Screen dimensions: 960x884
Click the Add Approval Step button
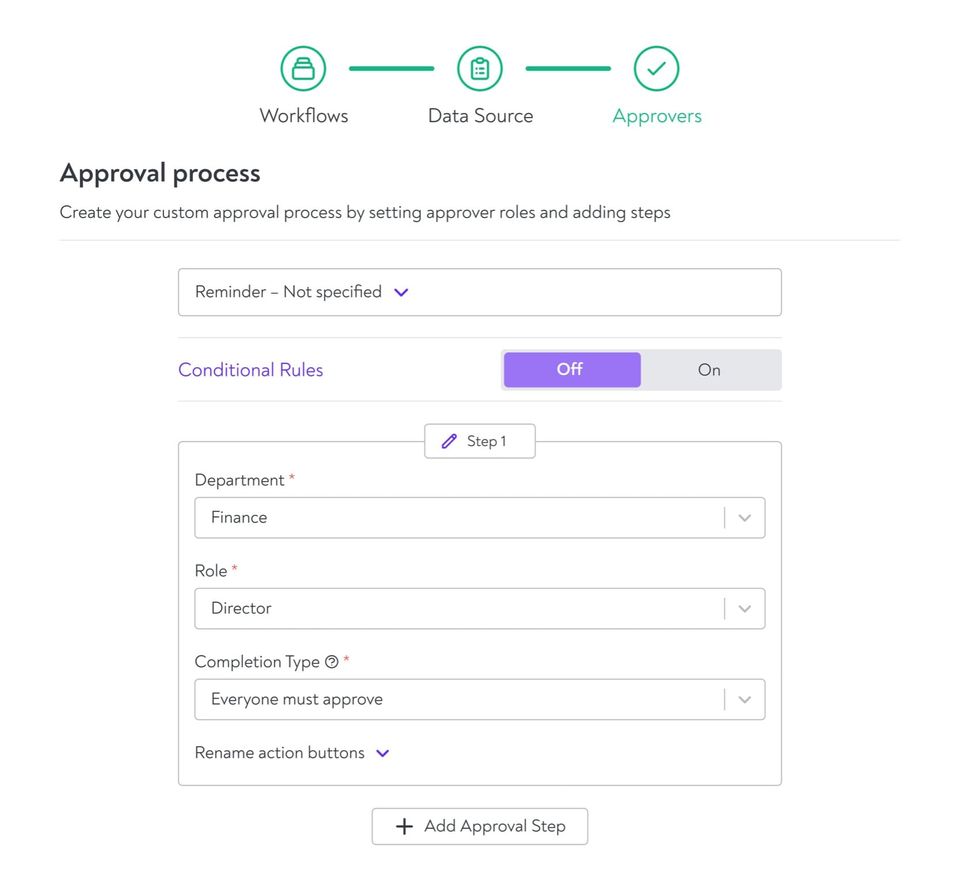click(480, 826)
